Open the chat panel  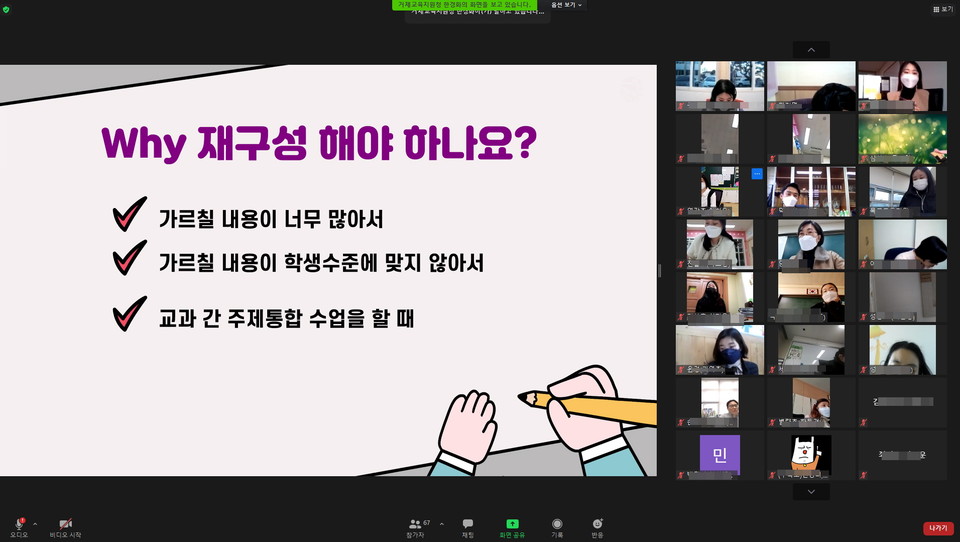pyautogui.click(x=467, y=524)
